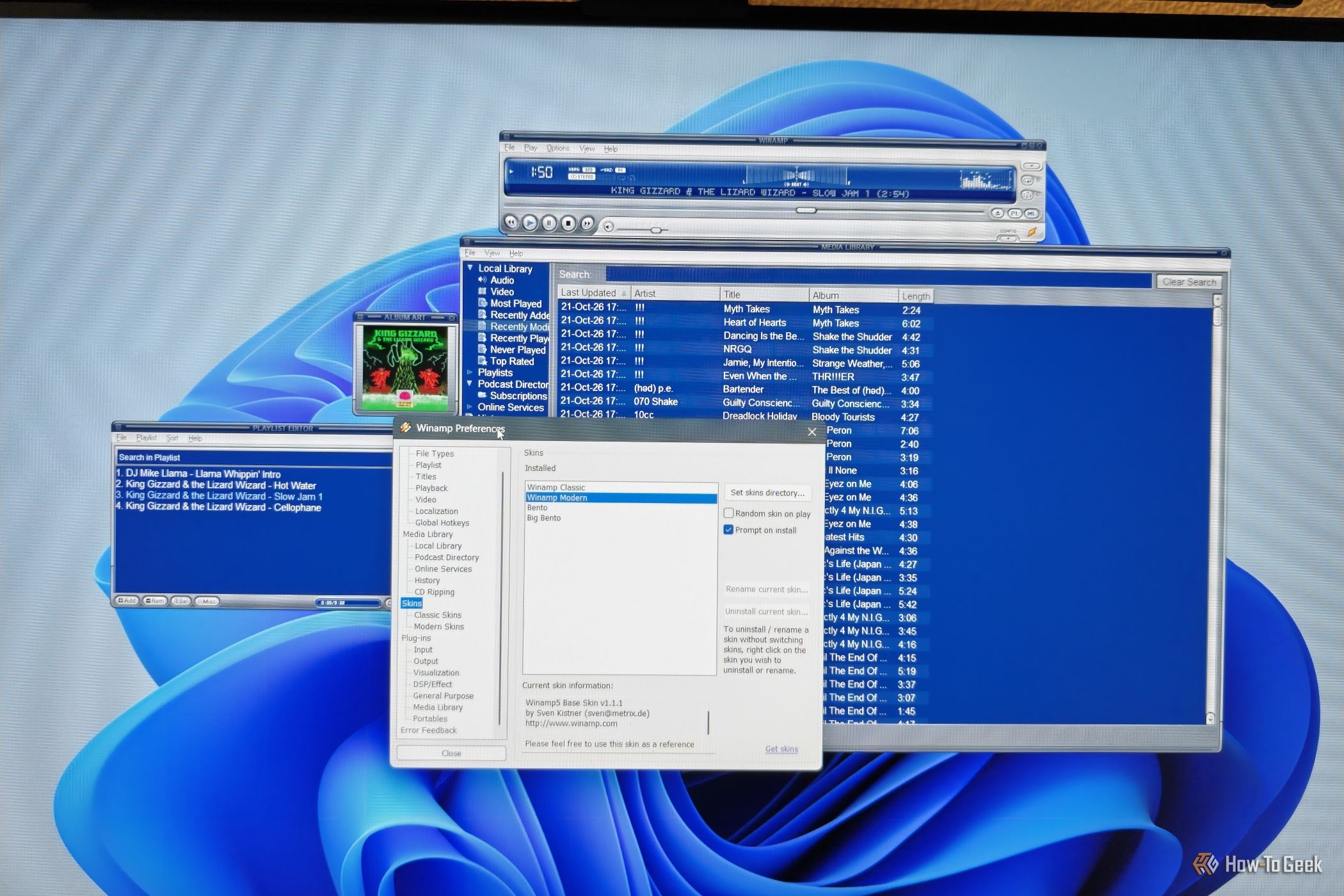Open the Audio view in Local Library
Screen dimensions: 1344x896
[x=502, y=280]
